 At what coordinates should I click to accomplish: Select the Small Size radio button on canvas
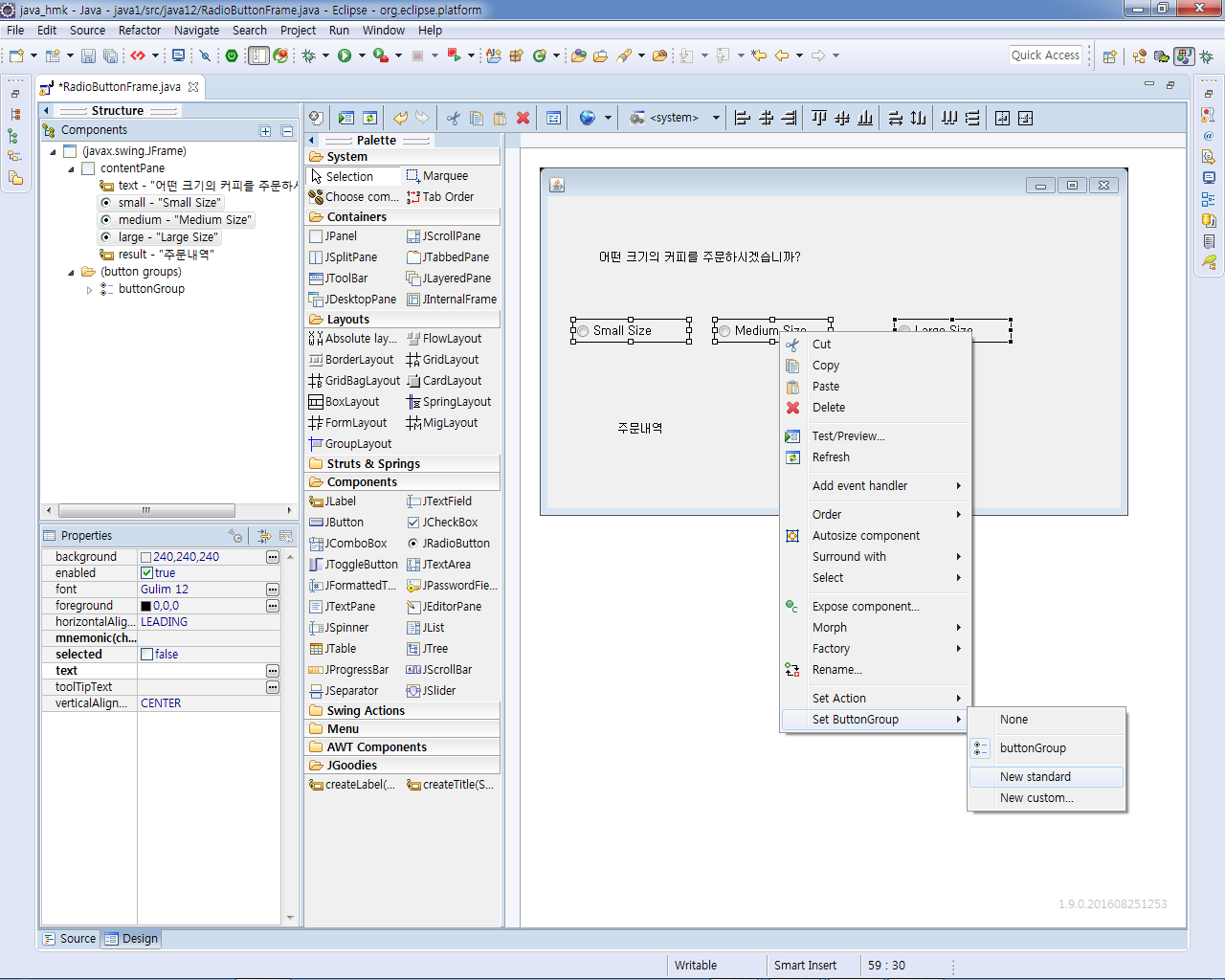click(621, 331)
